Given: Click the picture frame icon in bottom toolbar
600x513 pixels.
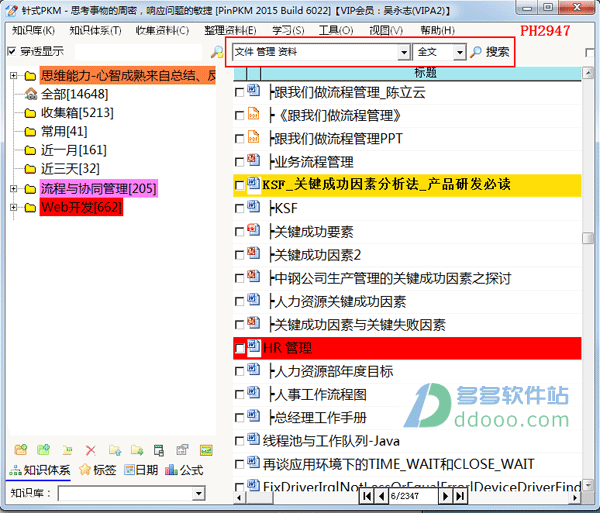Looking at the screenshot, I should click(206, 450).
